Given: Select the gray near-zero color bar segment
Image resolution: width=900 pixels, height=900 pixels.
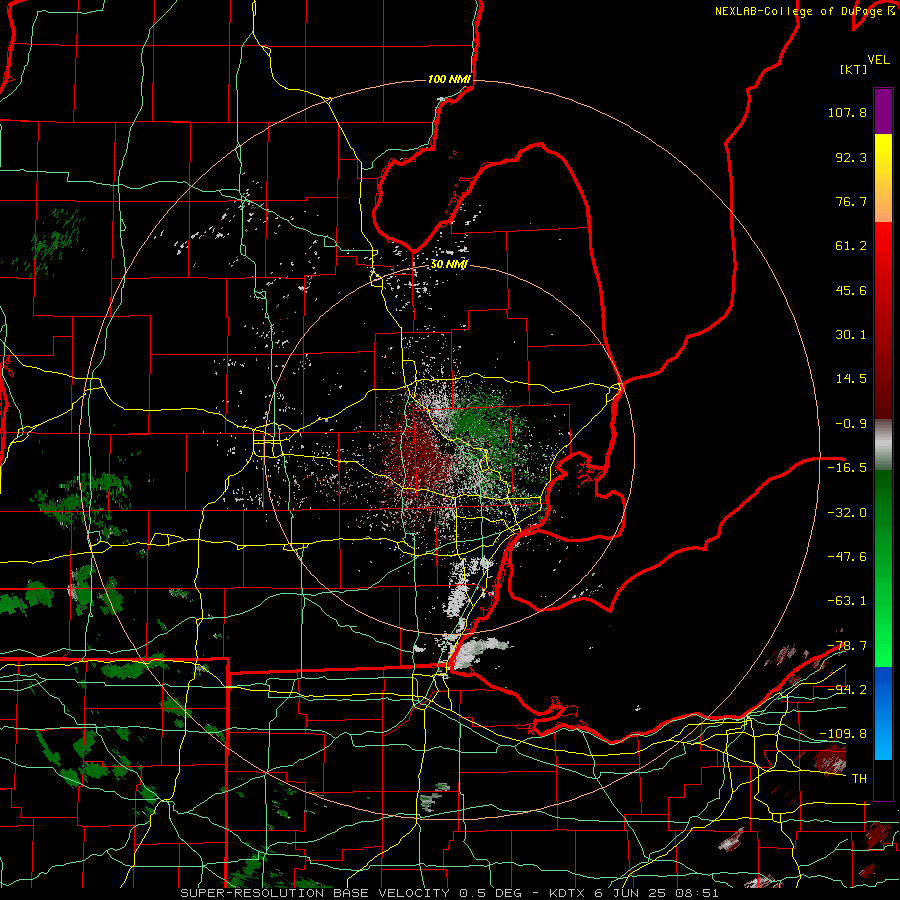Looking at the screenshot, I should click(x=883, y=445).
